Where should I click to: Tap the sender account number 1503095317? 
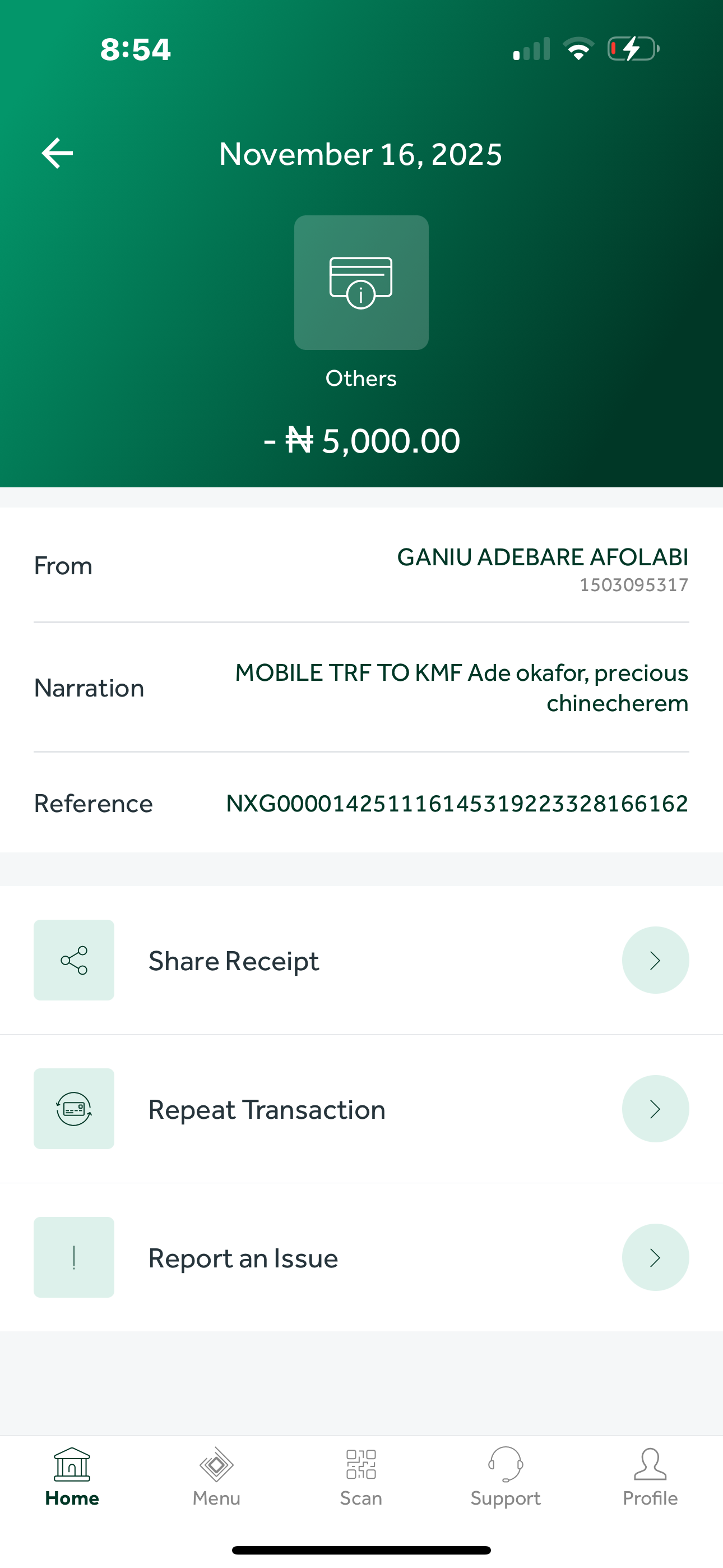pos(633,585)
